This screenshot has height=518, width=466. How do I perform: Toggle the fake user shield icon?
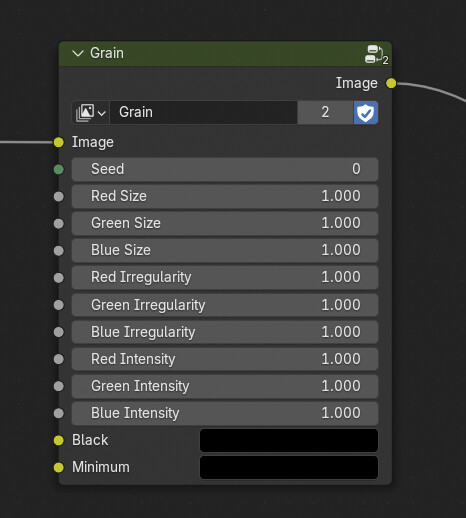(x=366, y=112)
